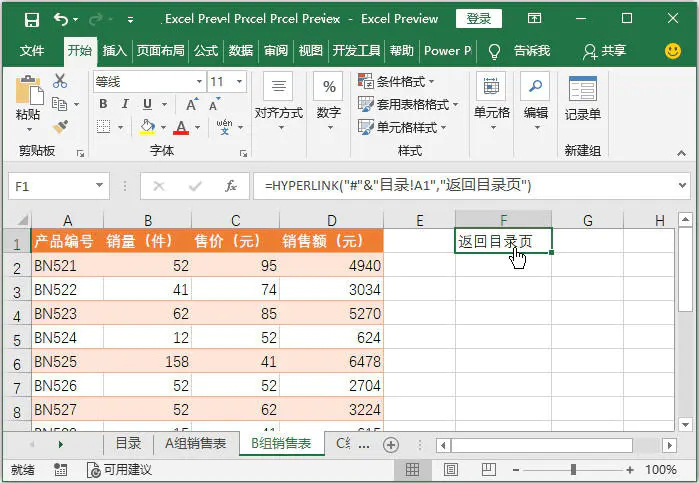Viewport: 699px width, 483px height.
Task: Select cell BN525 in column A
Action: tap(67, 361)
